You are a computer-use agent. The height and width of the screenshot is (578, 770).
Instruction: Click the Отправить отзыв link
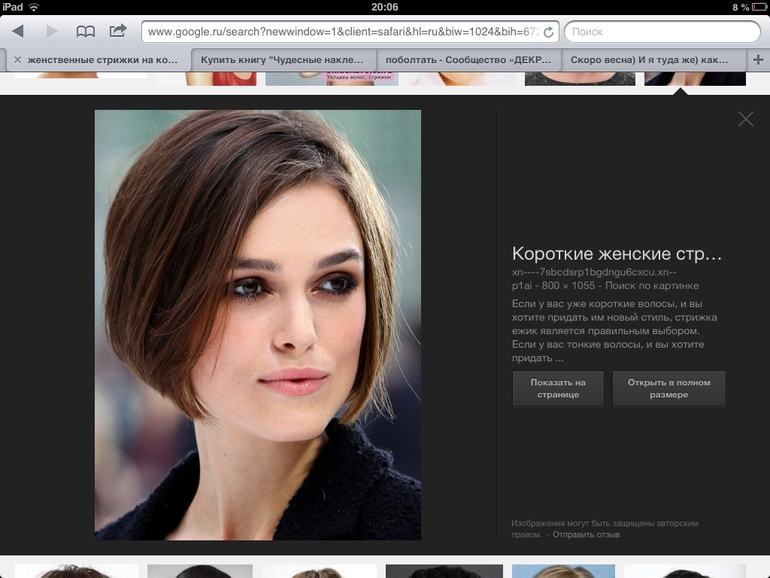pos(586,535)
